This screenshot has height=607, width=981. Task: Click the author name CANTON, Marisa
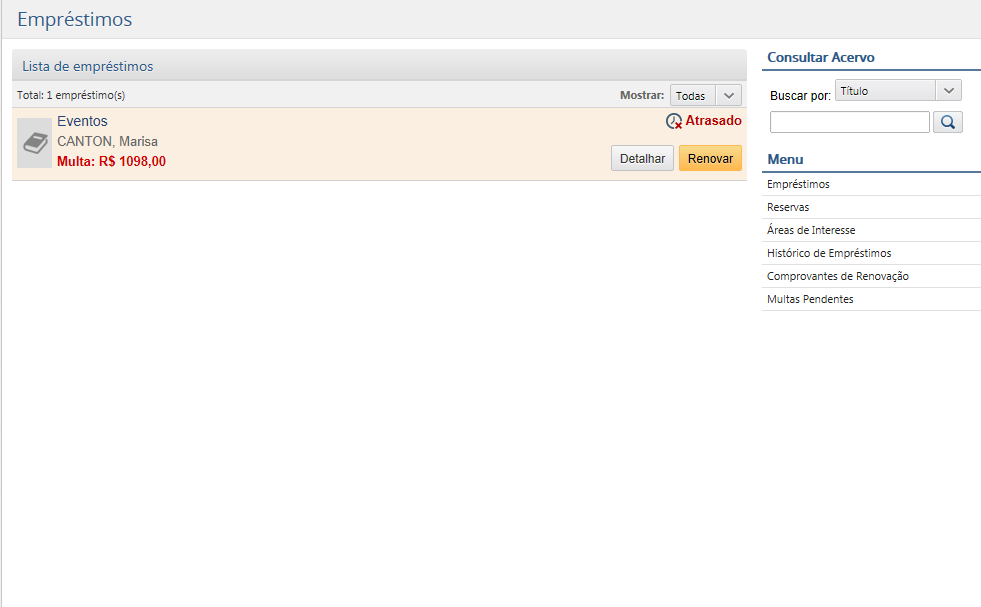107,141
